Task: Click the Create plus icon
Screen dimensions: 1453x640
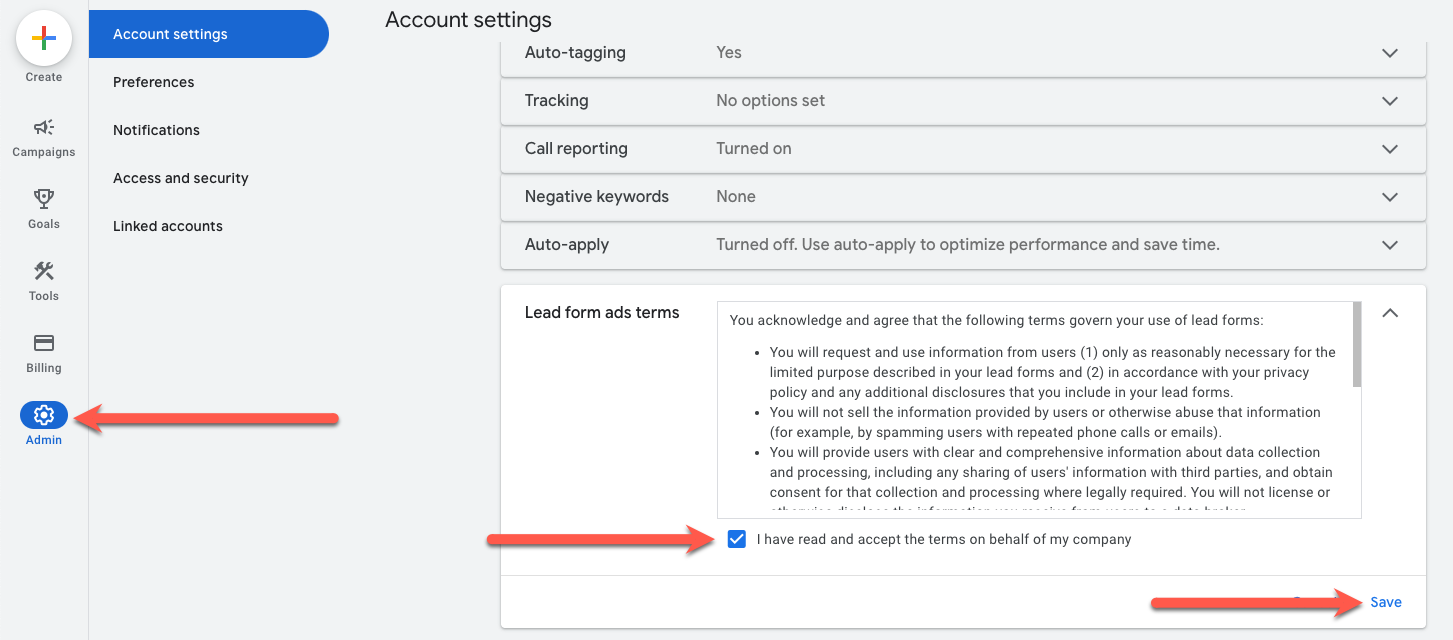Action: click(44, 39)
